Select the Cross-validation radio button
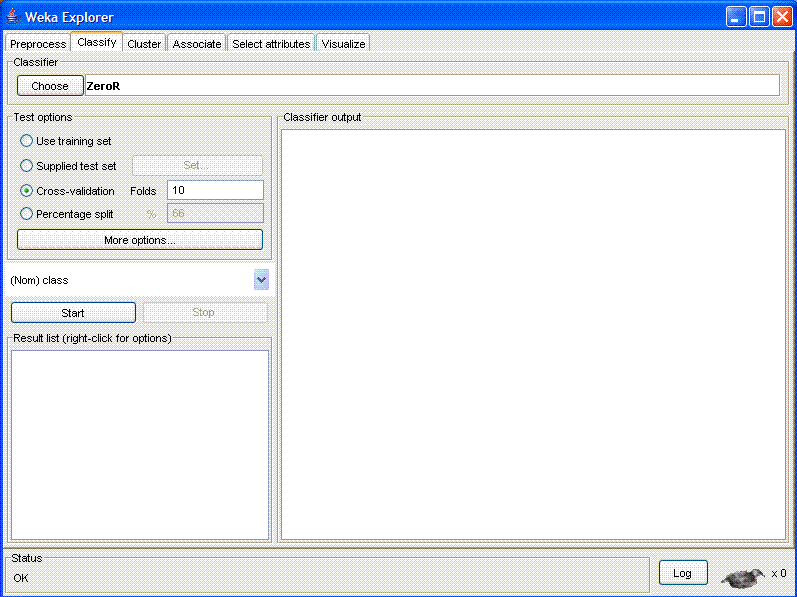 click(26, 191)
